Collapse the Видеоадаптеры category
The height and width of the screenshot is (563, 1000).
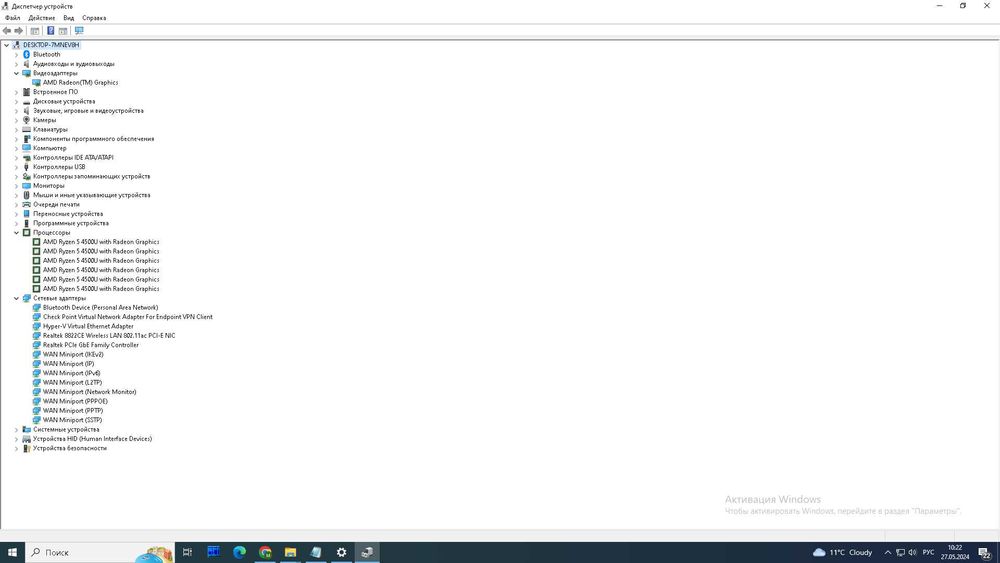coord(17,73)
